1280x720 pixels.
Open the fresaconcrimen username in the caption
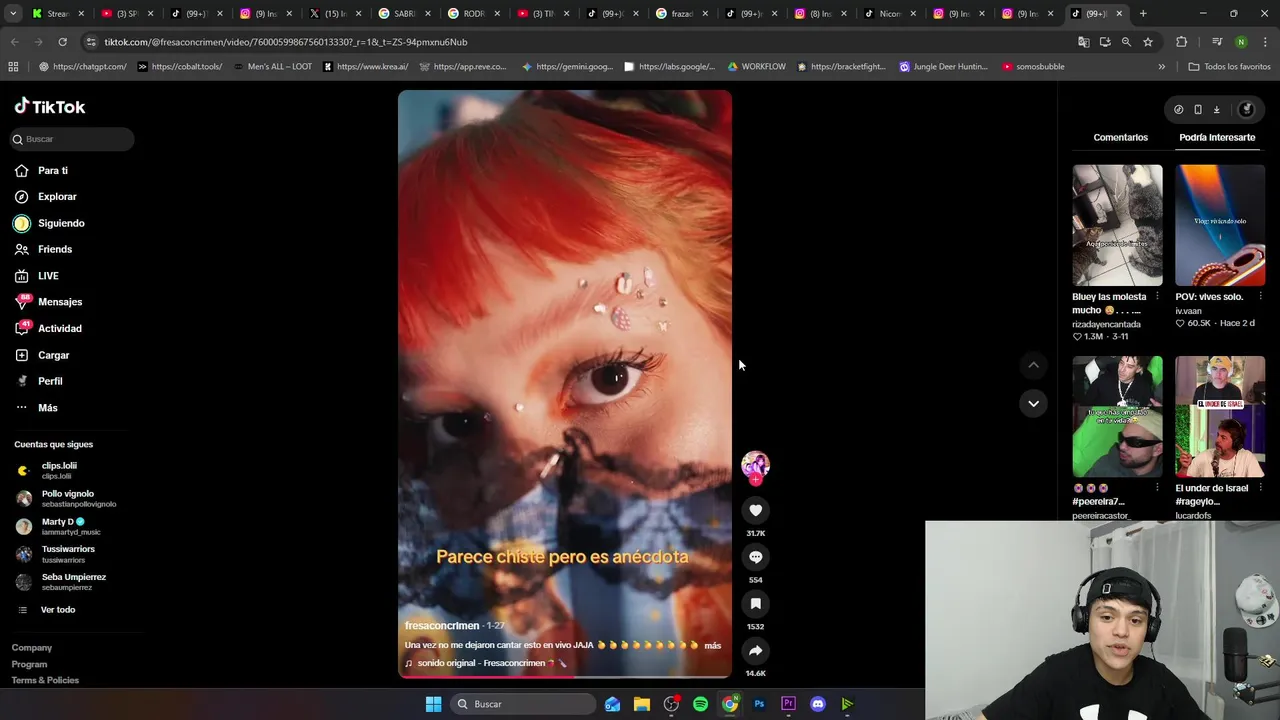click(x=442, y=626)
